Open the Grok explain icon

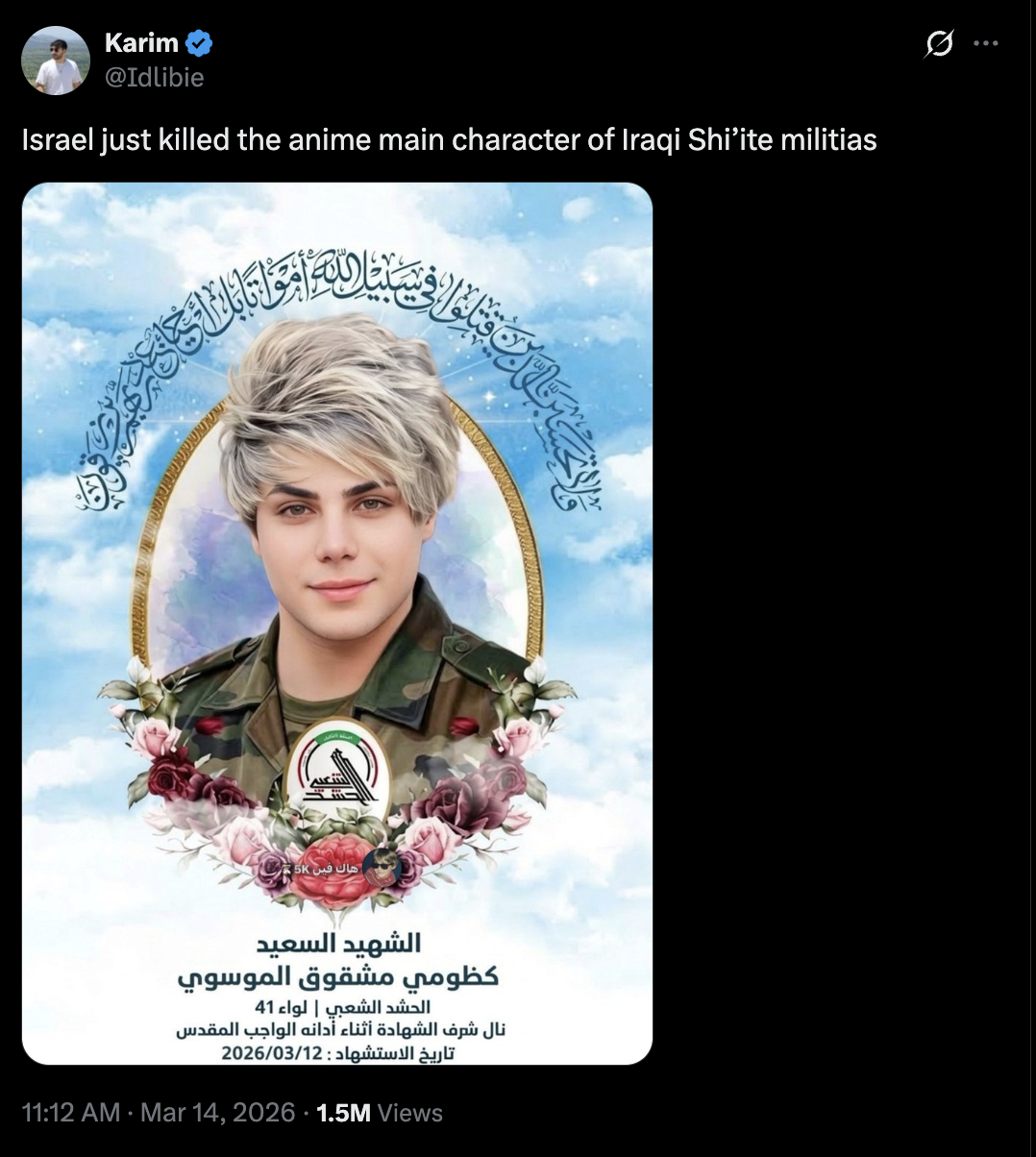(x=939, y=43)
